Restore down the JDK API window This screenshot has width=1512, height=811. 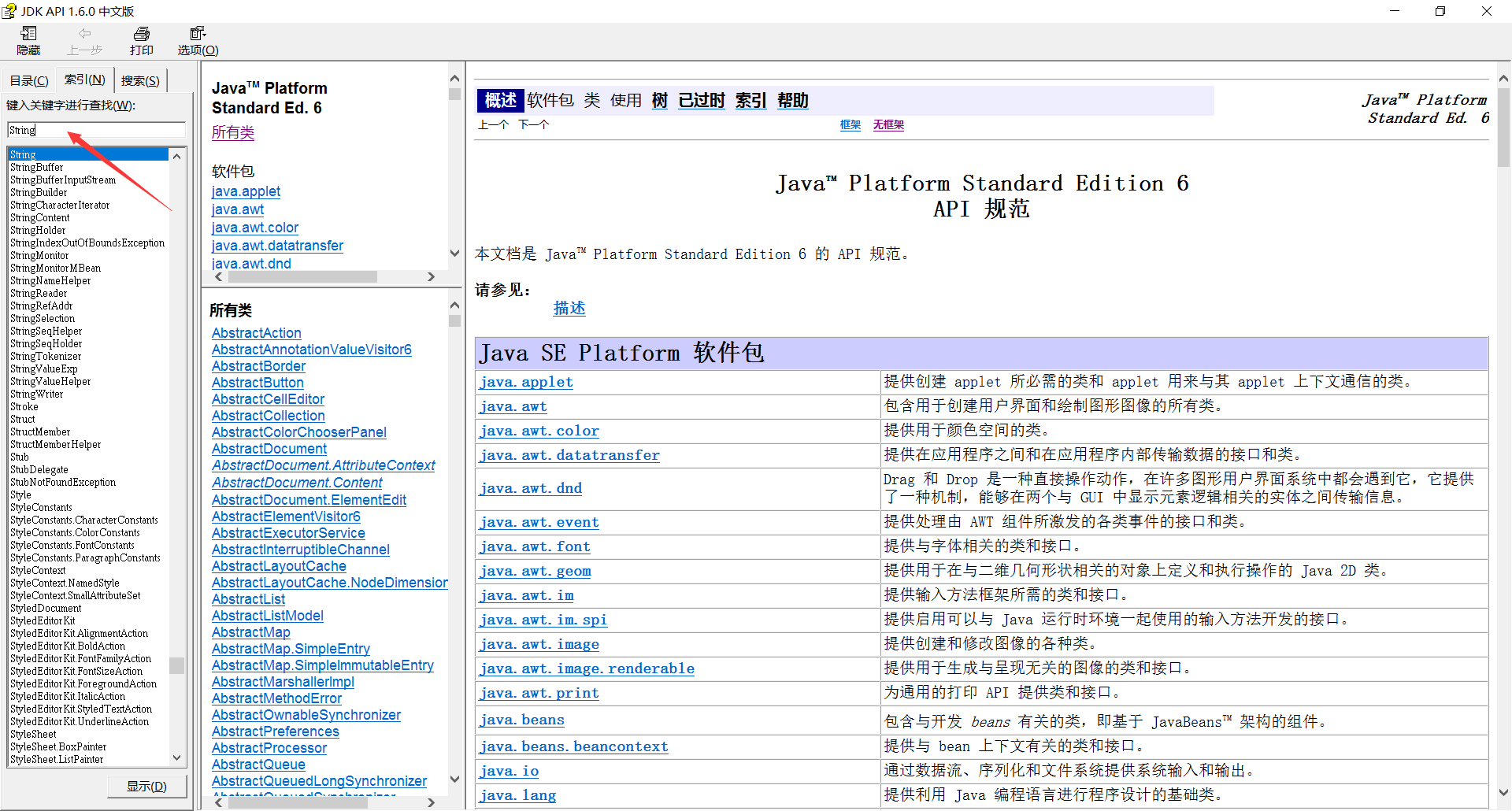1440,11
